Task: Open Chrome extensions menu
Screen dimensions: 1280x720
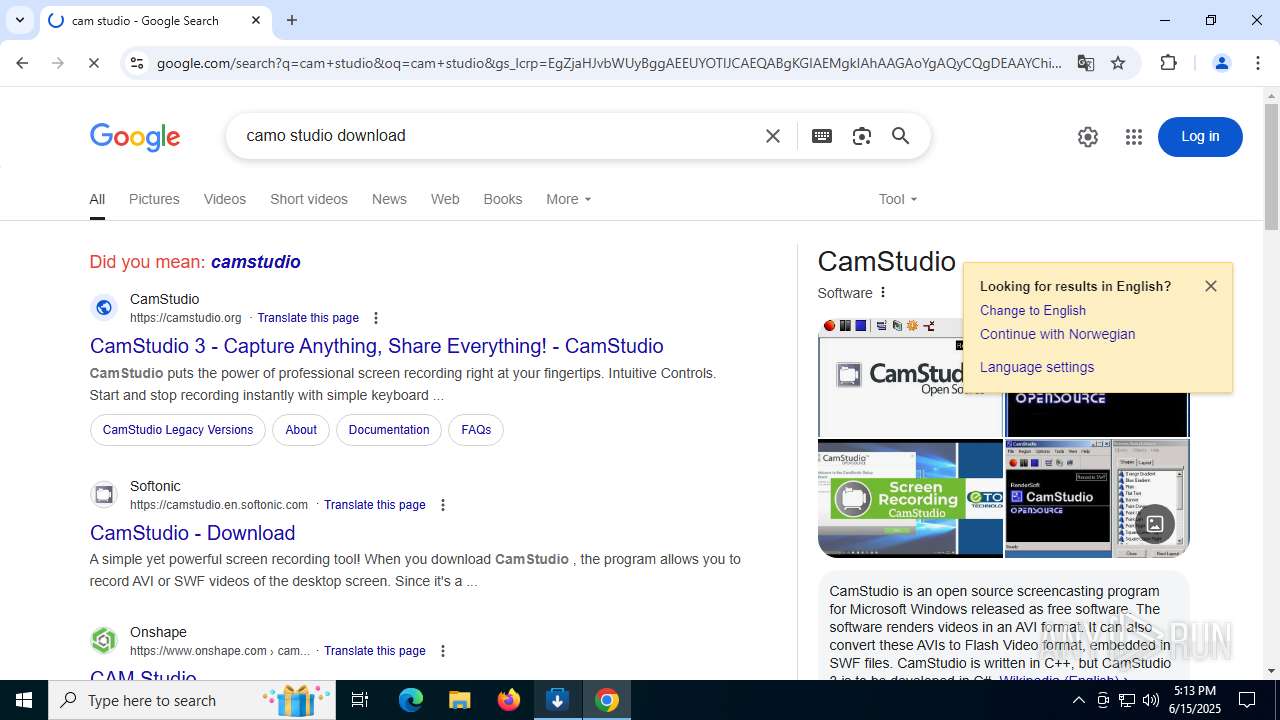Action: [x=1168, y=63]
